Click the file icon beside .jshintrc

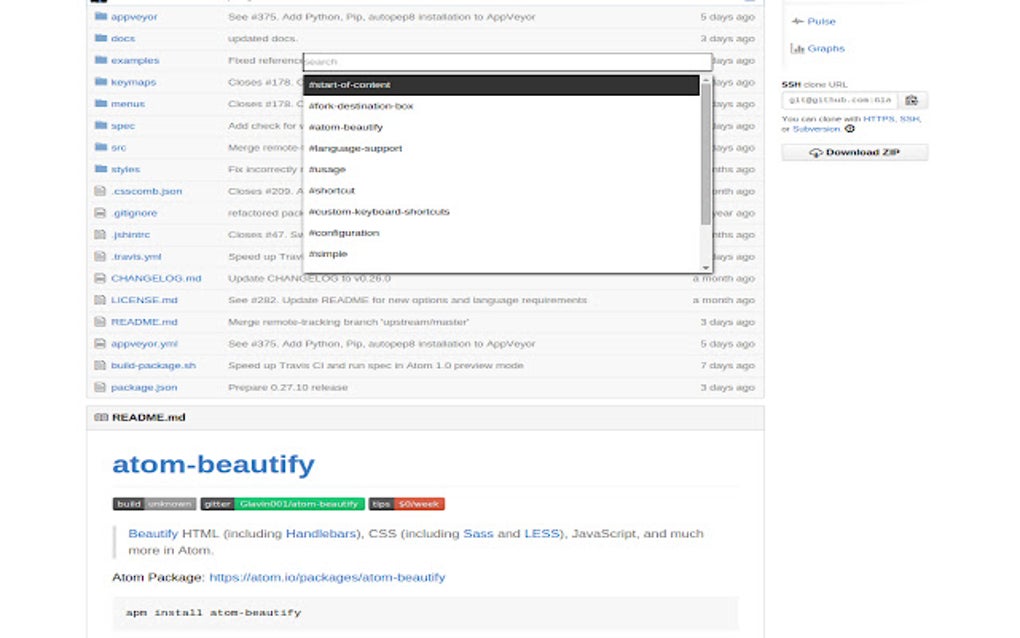100,234
